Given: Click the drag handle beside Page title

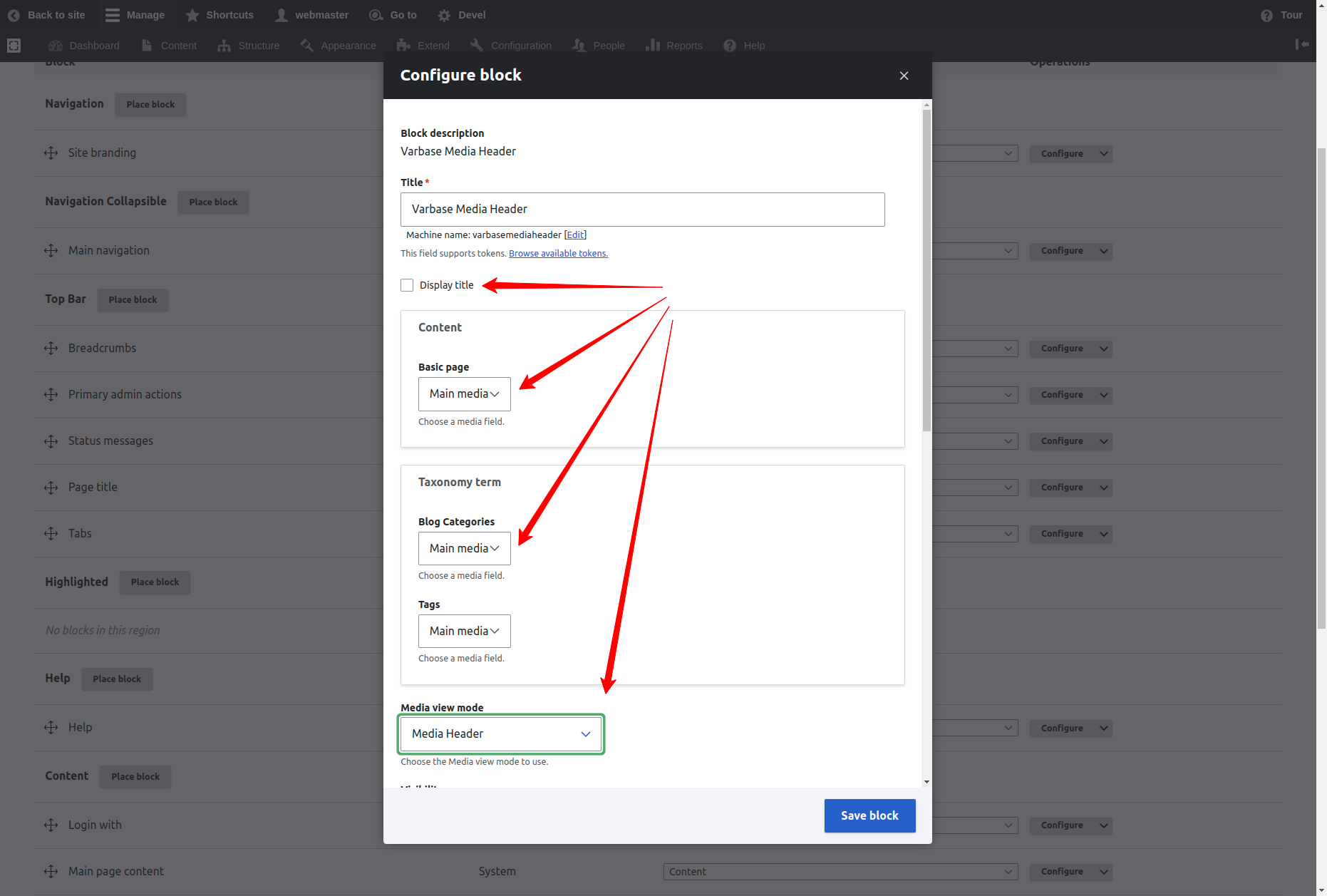Looking at the screenshot, I should pyautogui.click(x=51, y=488).
